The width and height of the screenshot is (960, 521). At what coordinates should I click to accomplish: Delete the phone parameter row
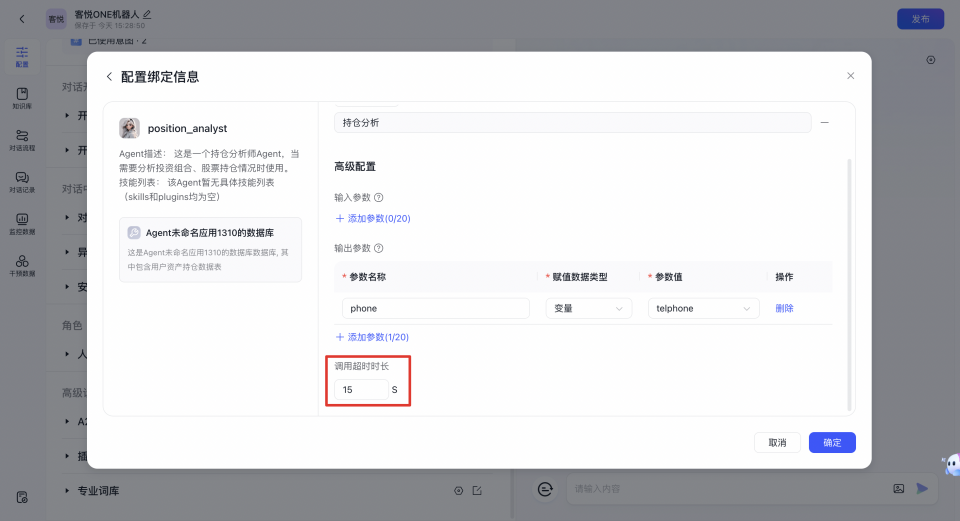784,309
